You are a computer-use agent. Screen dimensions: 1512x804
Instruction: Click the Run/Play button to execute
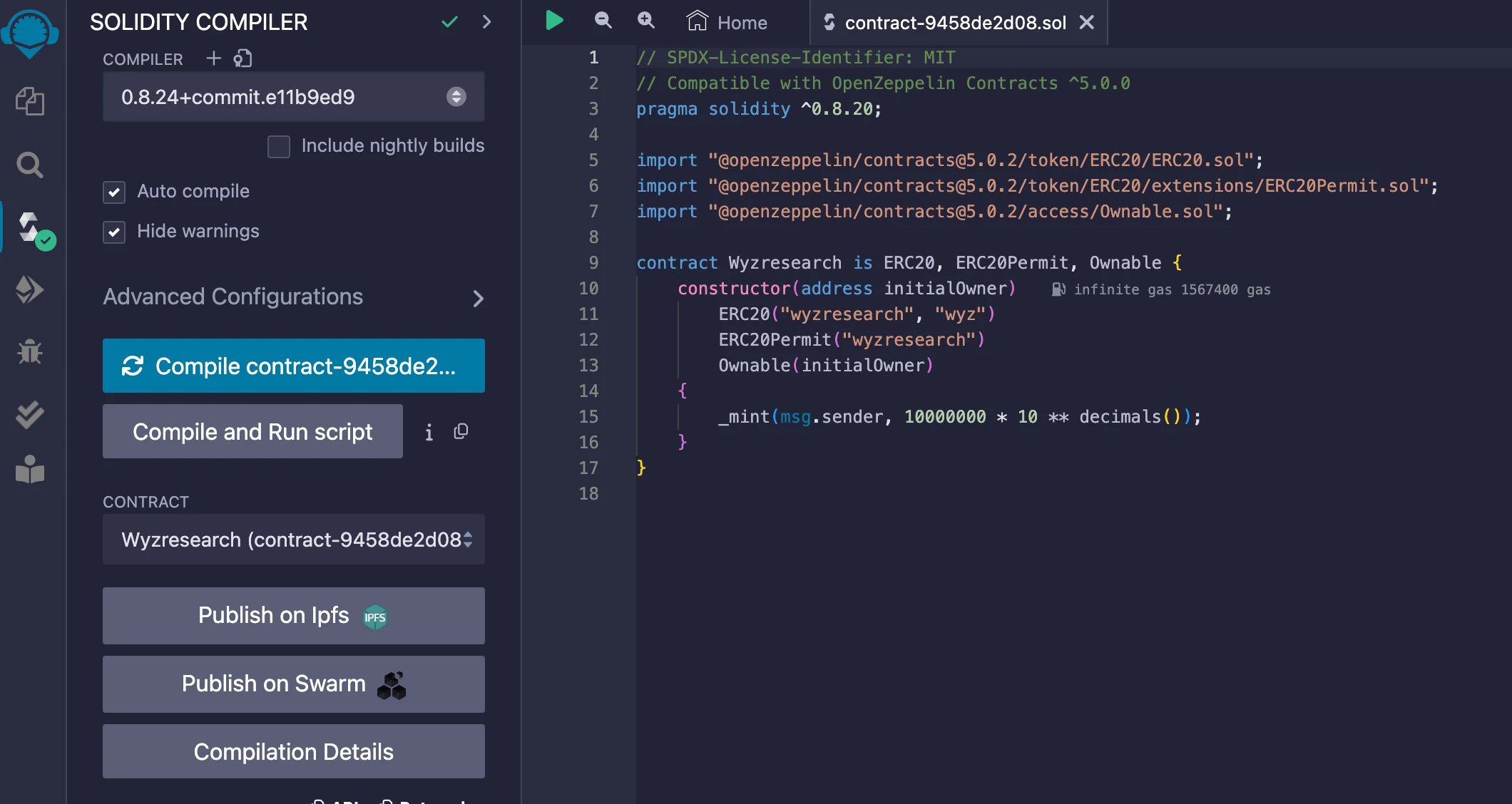[556, 22]
